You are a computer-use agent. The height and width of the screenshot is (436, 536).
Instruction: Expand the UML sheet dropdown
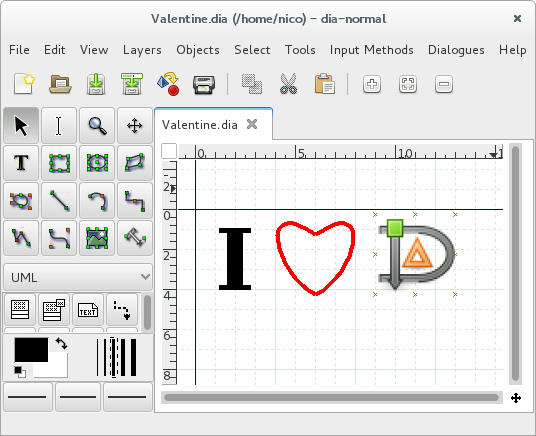(78, 277)
